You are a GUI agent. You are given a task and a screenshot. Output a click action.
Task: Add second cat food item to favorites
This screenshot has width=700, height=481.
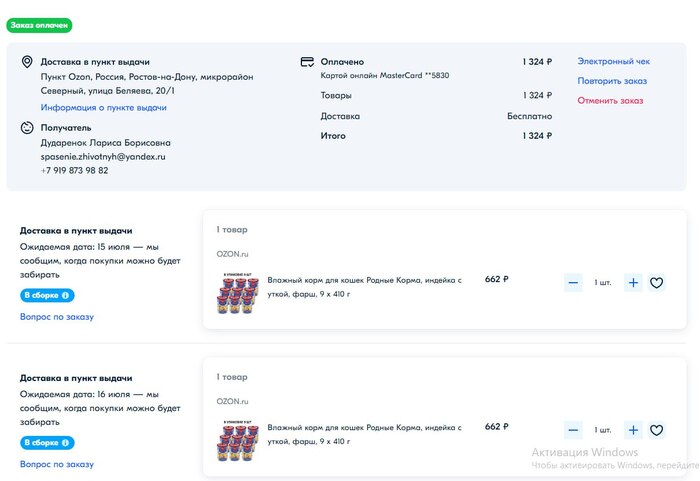coord(656,430)
